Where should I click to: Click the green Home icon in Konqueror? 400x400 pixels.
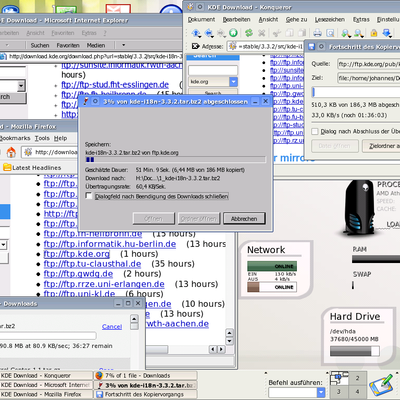pyautogui.click(x=233, y=33)
